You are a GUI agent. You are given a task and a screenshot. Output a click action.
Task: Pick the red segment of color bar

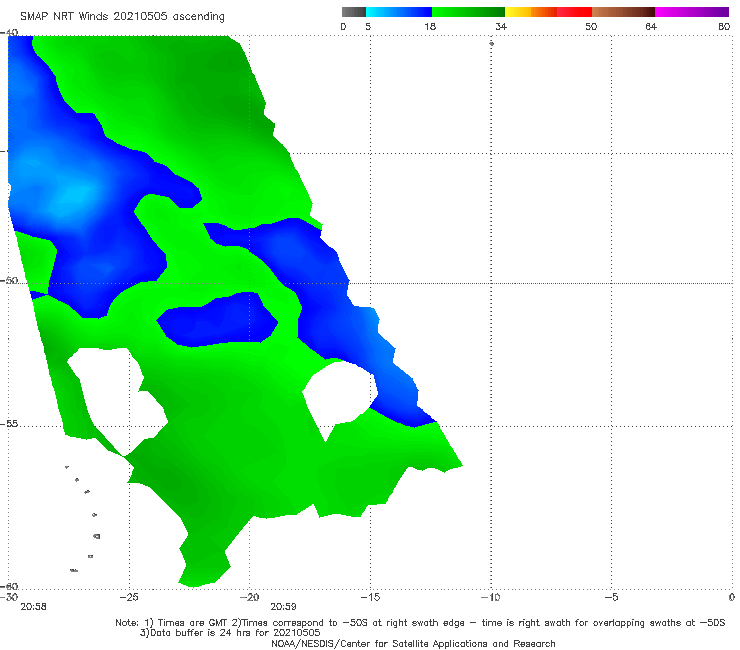(574, 12)
